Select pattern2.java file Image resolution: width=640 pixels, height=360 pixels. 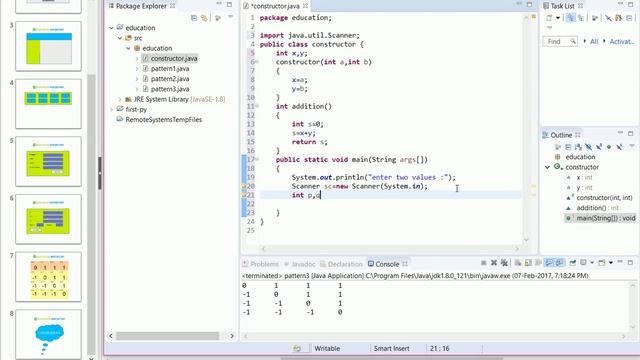[170, 79]
